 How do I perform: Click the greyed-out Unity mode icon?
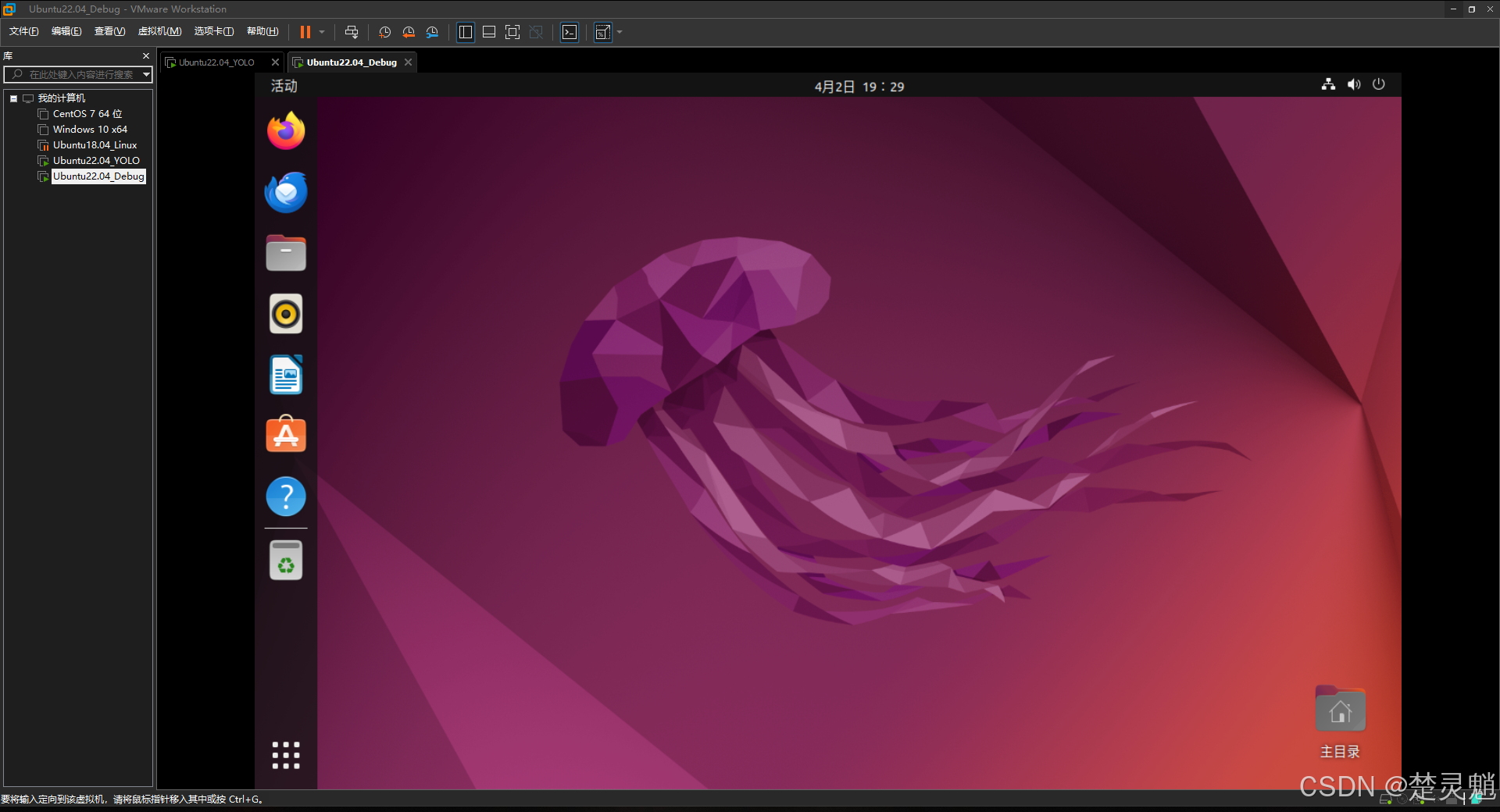(x=536, y=32)
